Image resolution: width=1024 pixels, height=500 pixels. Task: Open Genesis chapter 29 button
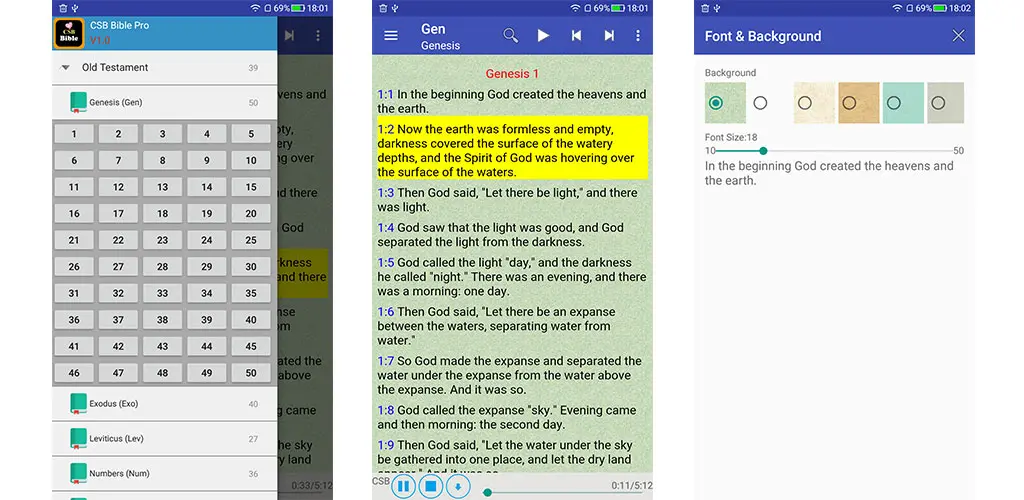pyautogui.click(x=207, y=266)
